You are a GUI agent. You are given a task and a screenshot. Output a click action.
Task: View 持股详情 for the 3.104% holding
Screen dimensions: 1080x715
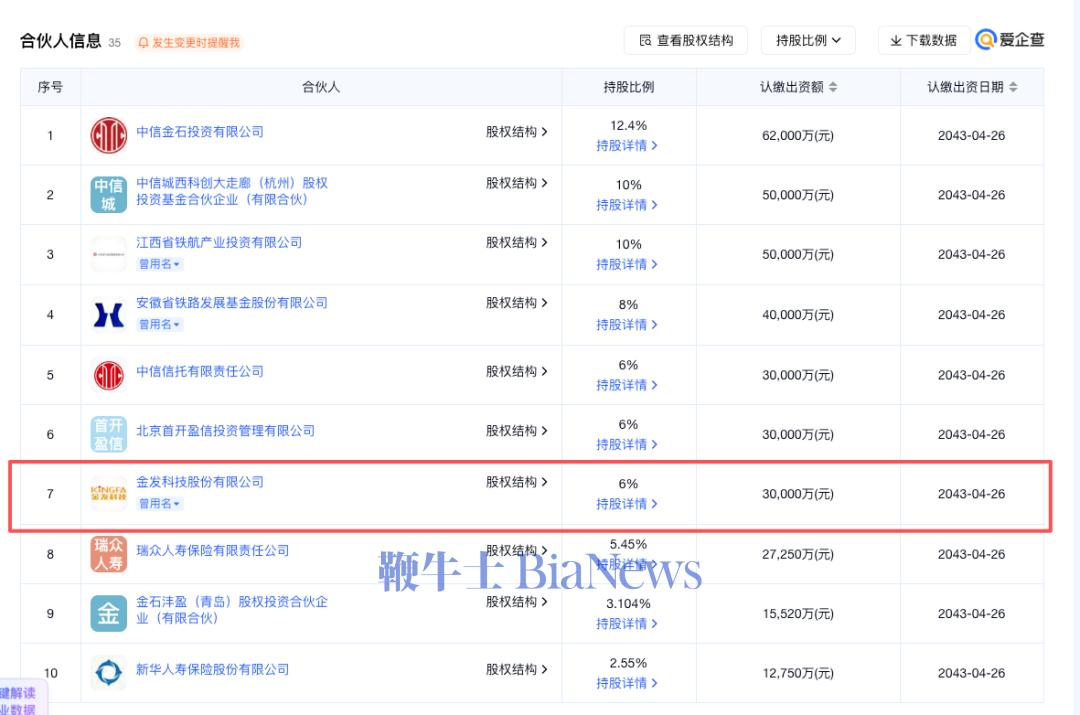pyautogui.click(x=627, y=623)
